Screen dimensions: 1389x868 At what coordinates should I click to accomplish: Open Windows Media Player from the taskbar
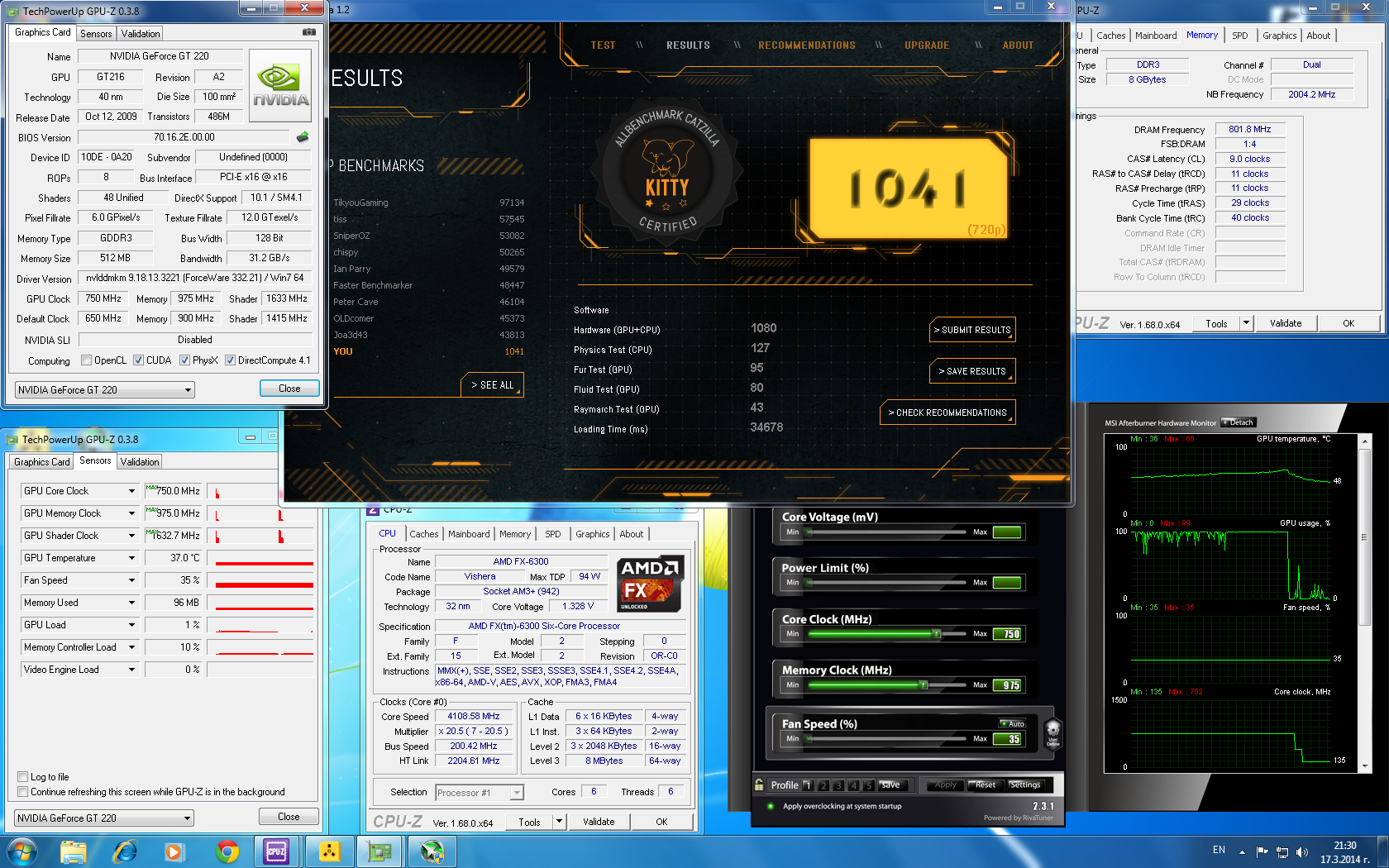[174, 851]
